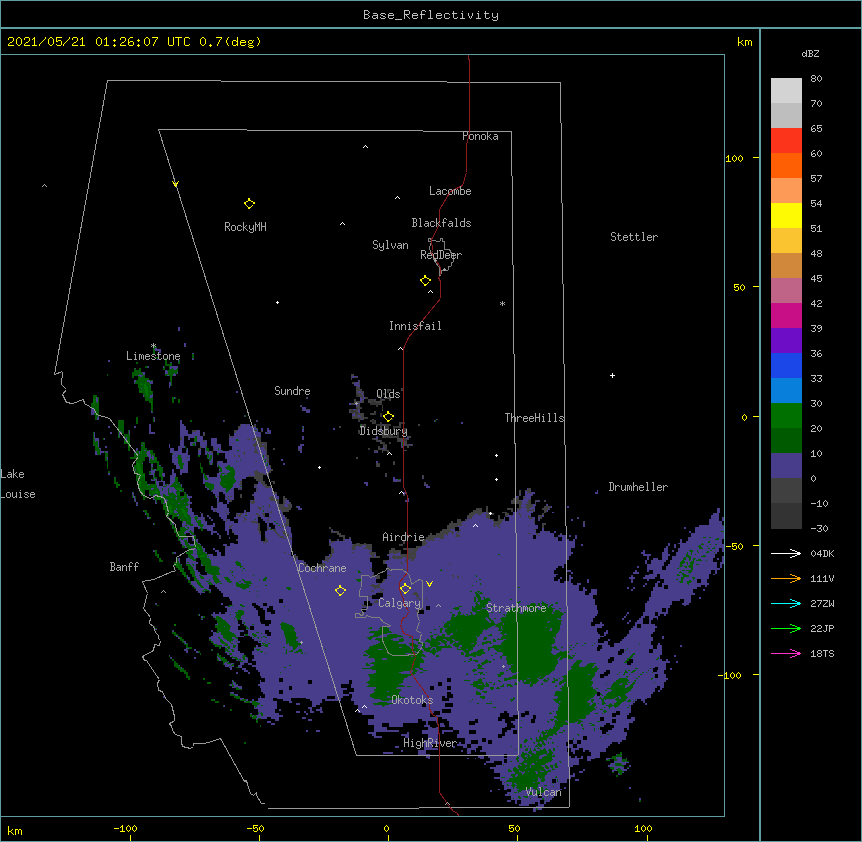Click the Sundre label on map
The image size is (862, 842).
292,391
